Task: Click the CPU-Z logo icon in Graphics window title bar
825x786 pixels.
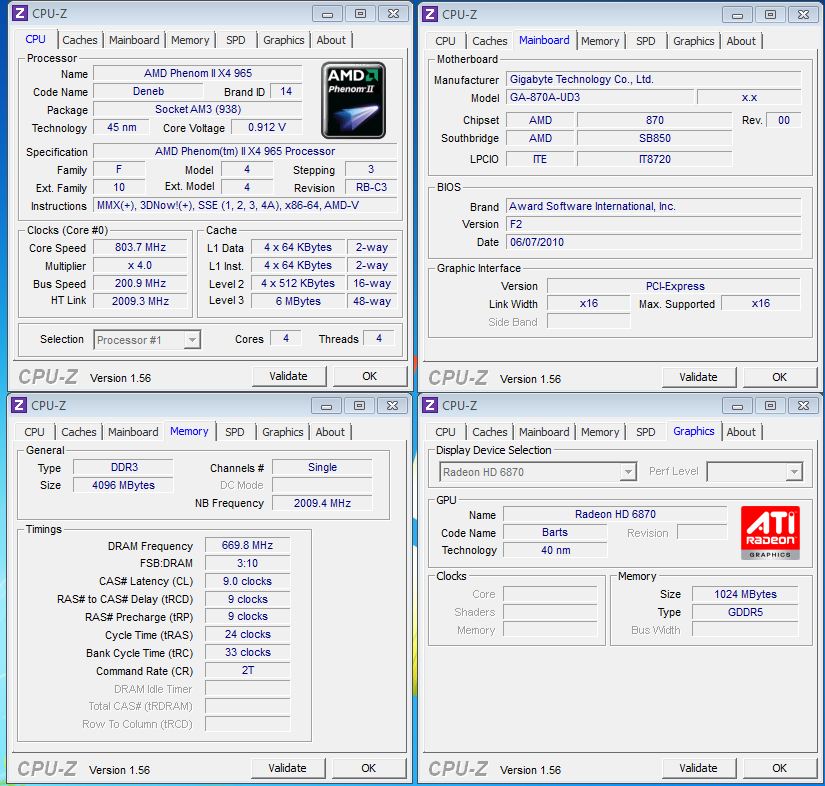Action: (430, 405)
